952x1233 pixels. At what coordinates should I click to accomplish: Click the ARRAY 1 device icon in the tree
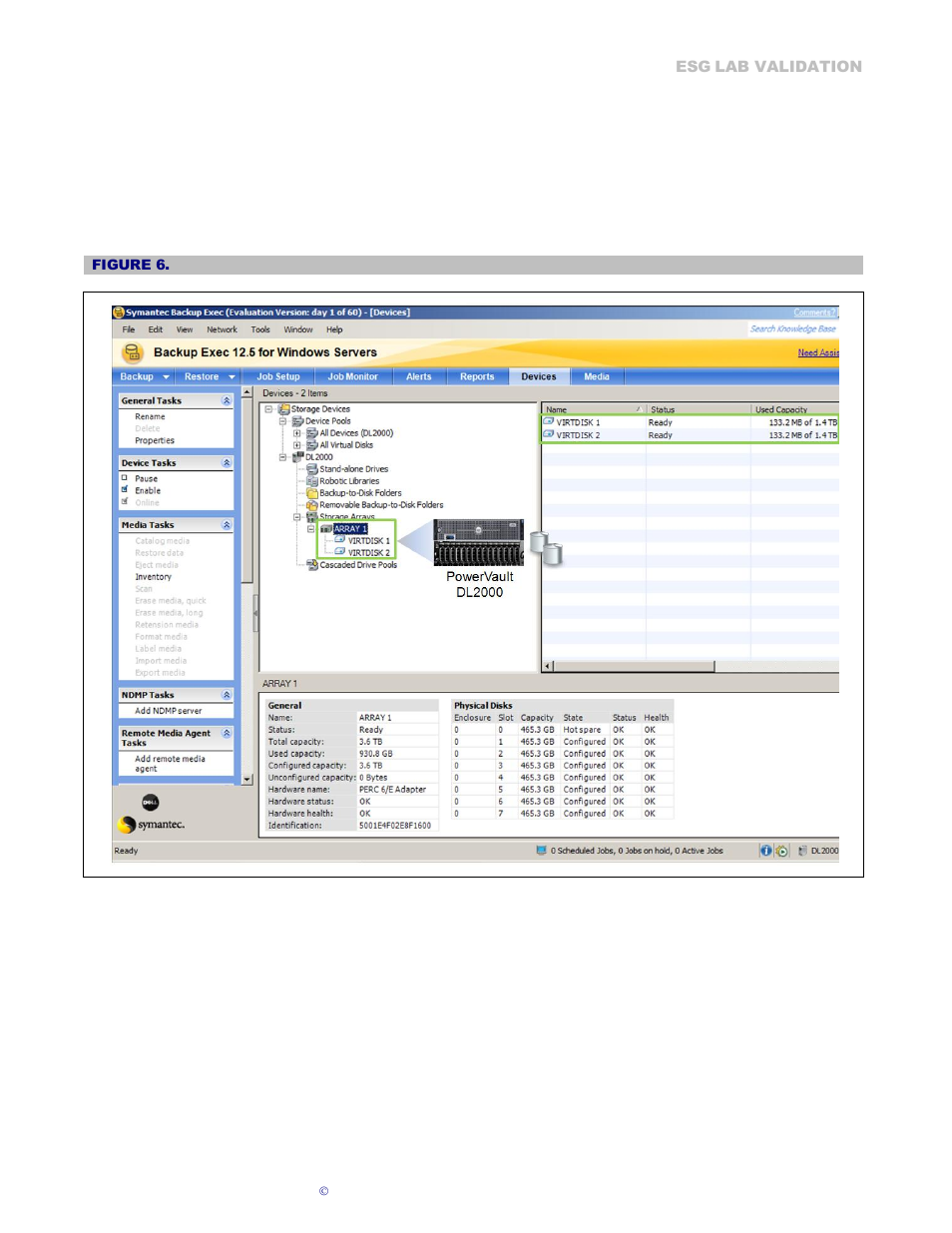point(326,529)
